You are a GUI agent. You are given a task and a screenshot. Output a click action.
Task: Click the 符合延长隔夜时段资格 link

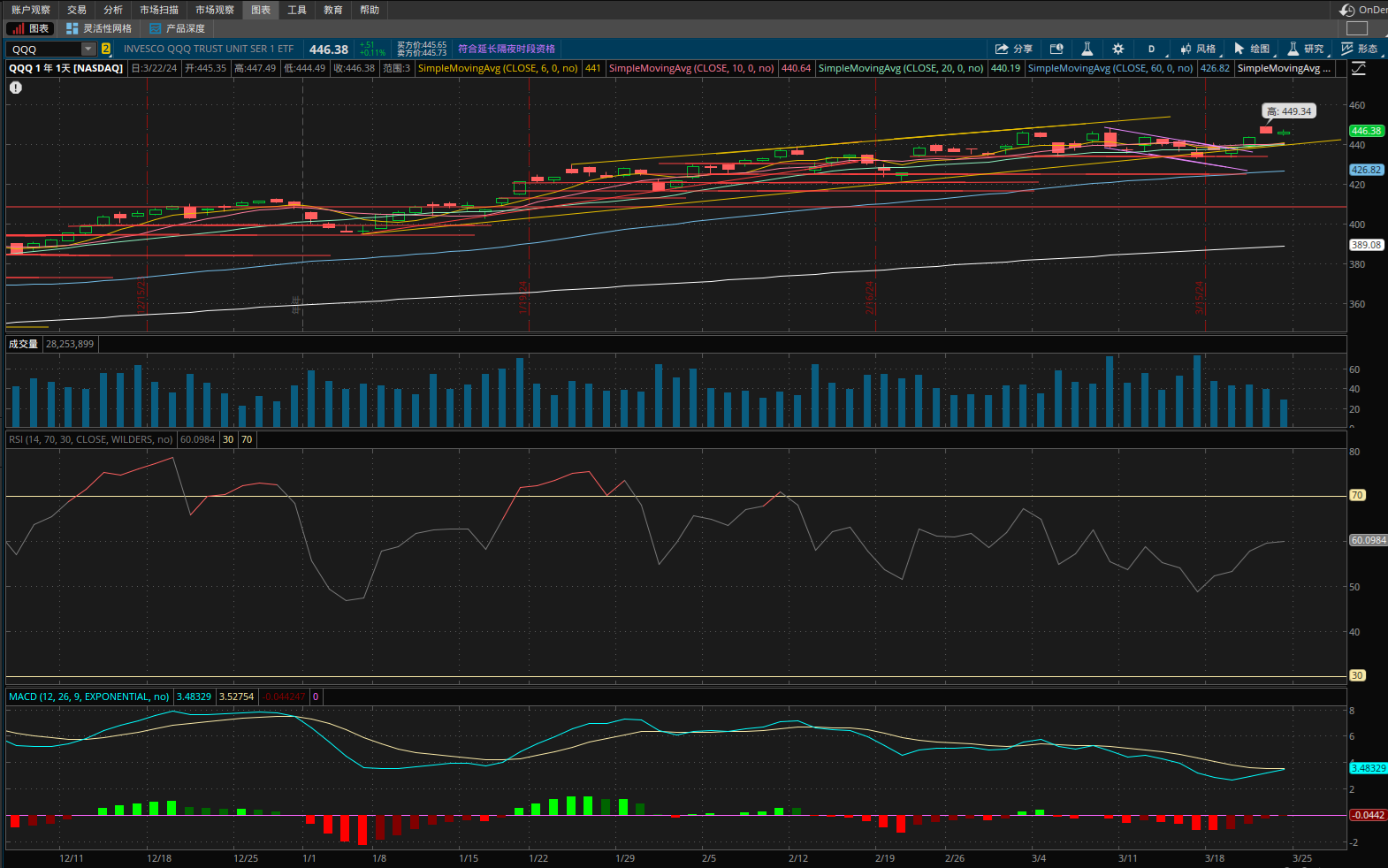point(507,49)
